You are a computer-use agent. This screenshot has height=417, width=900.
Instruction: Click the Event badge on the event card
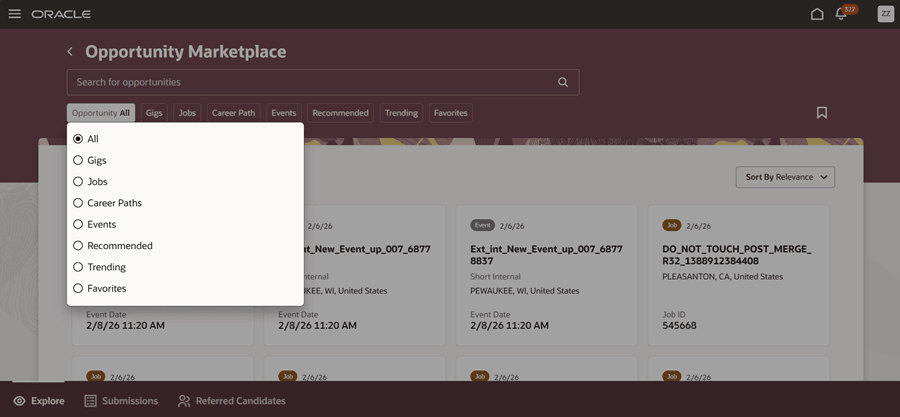[x=482, y=225]
